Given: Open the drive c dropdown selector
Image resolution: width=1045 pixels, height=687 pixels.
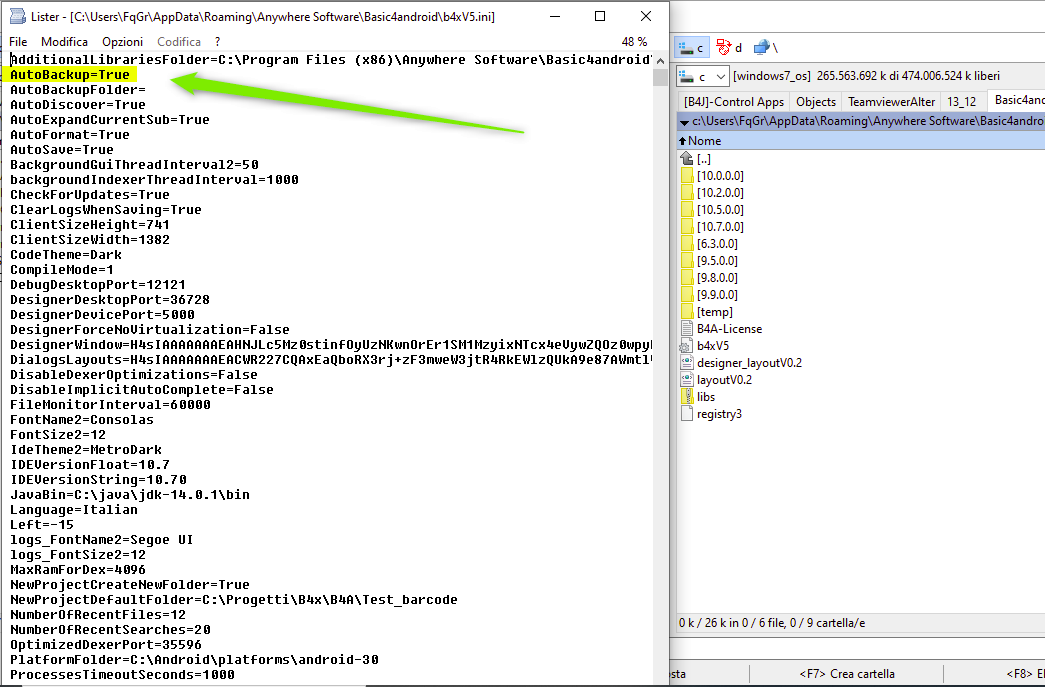Looking at the screenshot, I should (702, 77).
